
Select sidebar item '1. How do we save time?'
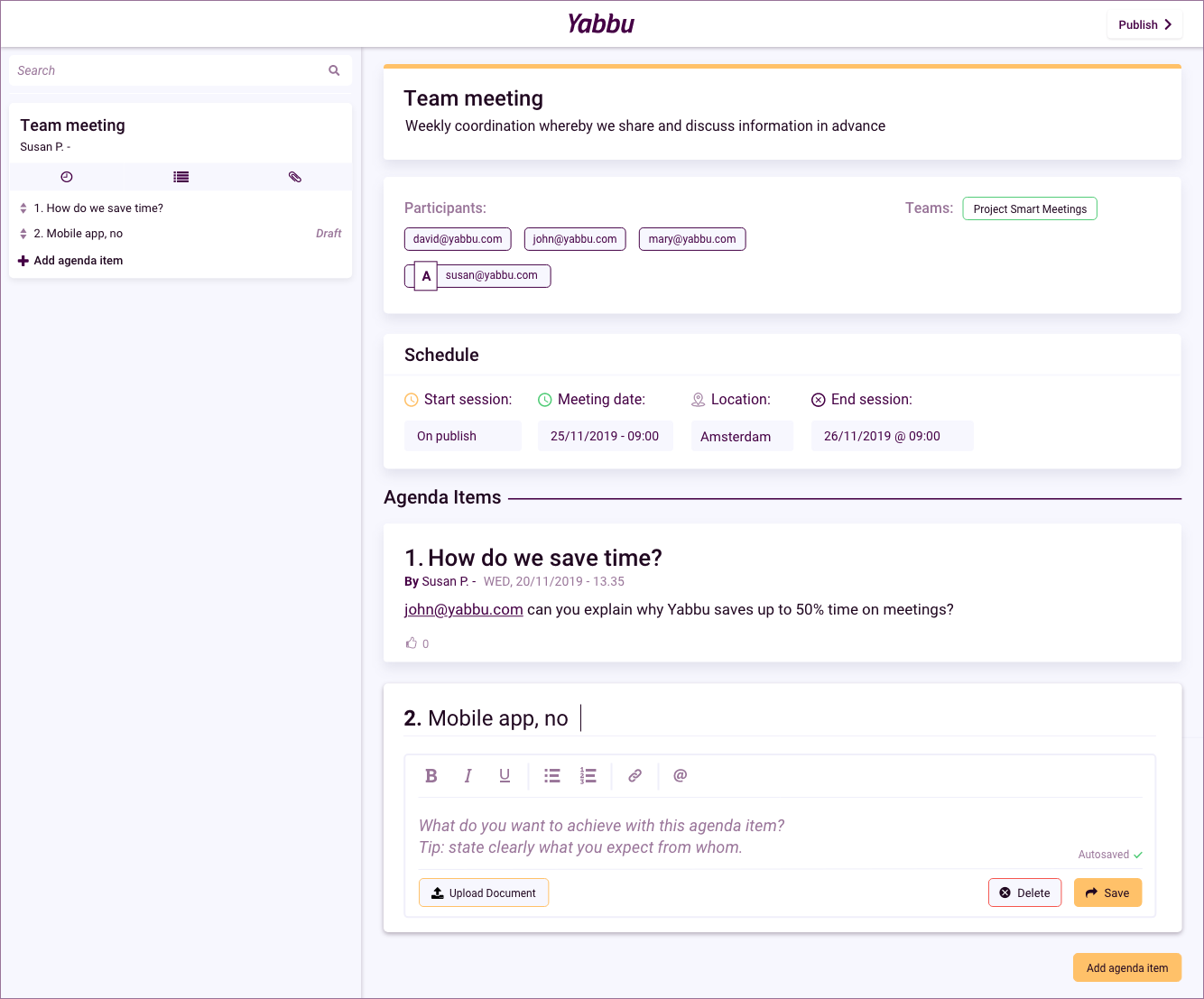(98, 208)
